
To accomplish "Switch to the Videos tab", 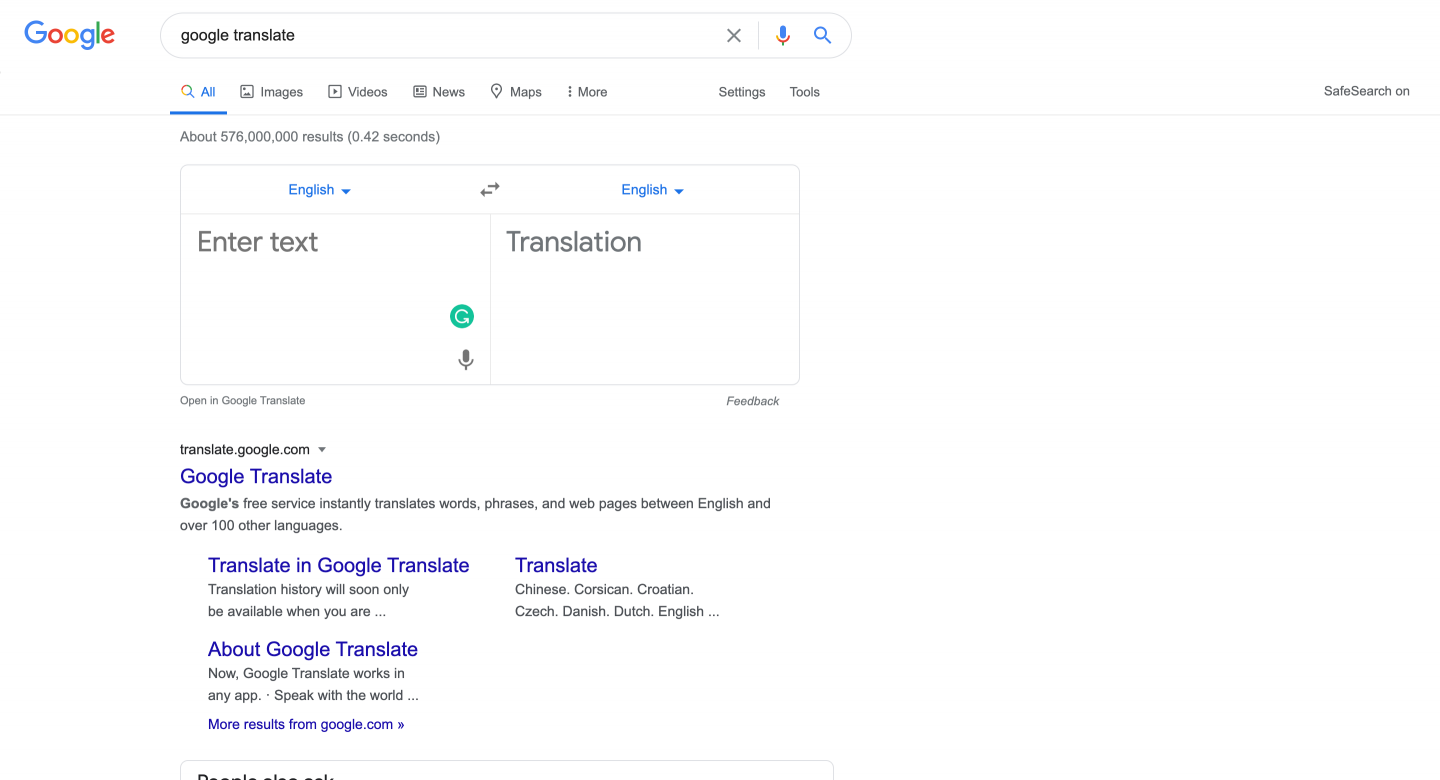I will tap(358, 92).
